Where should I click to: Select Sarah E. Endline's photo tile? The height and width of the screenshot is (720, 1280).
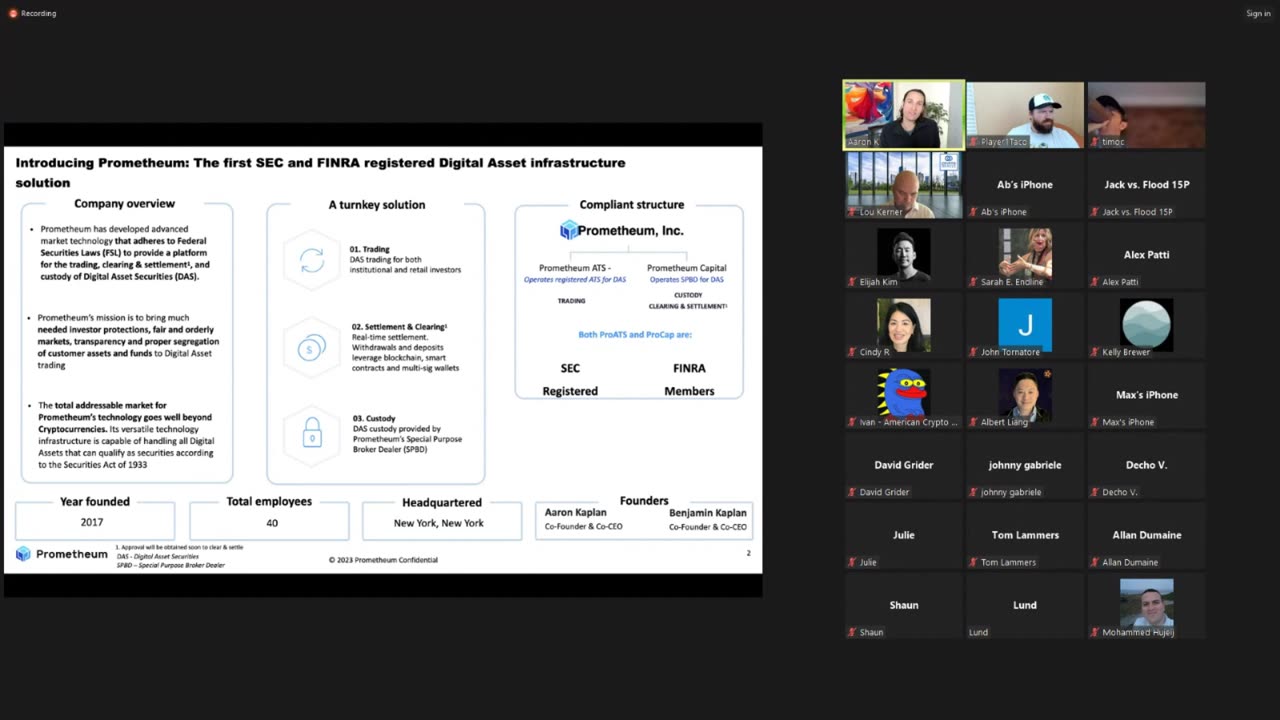point(1025,255)
